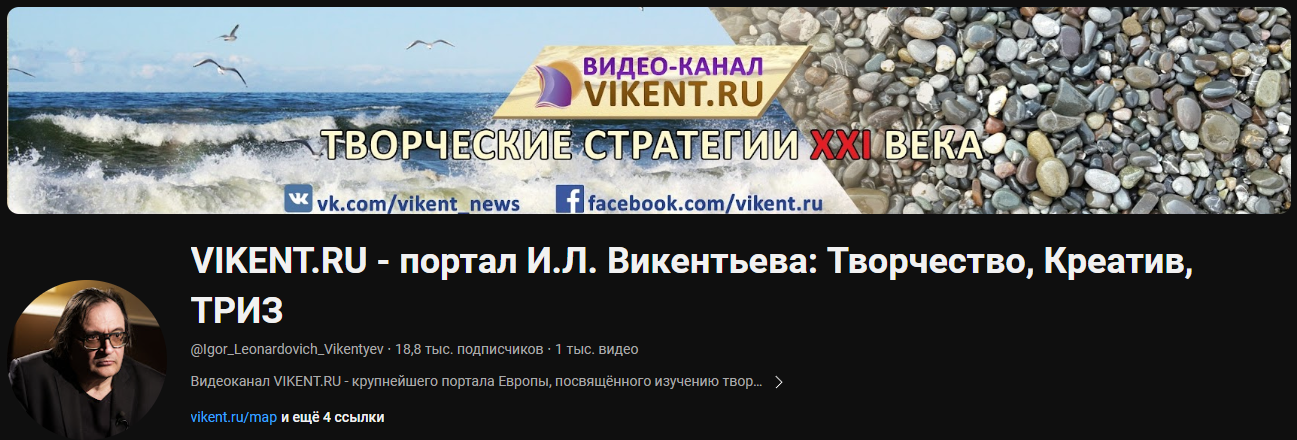Image resolution: width=1297 pixels, height=440 pixels.
Task: Click the VK logo icon in banner
Action: coord(298,198)
